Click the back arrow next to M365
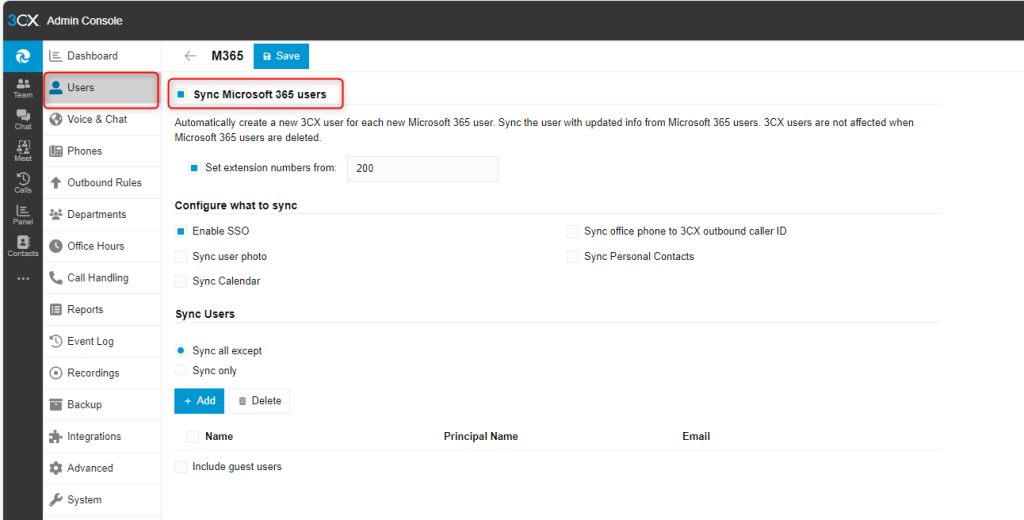 click(x=190, y=56)
